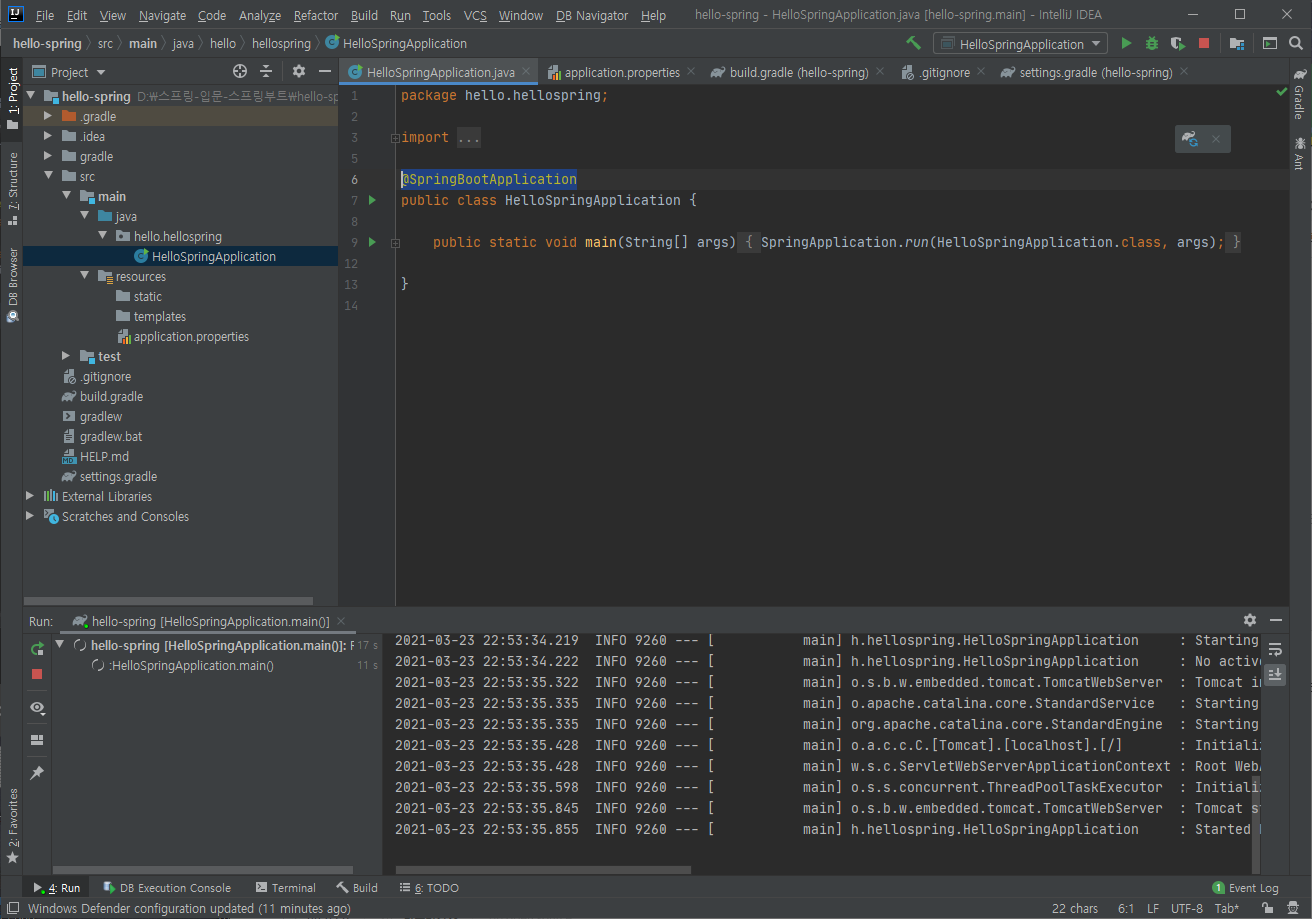The width and height of the screenshot is (1312, 919).
Task: Collapse all nodes in the Project panel
Action: tap(266, 71)
